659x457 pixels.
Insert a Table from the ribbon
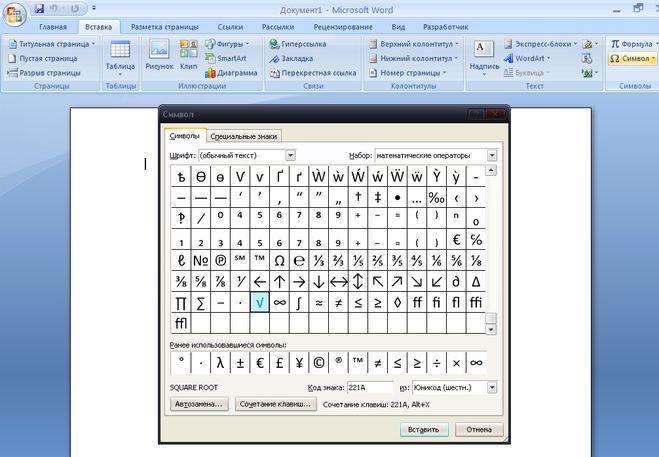pos(120,59)
